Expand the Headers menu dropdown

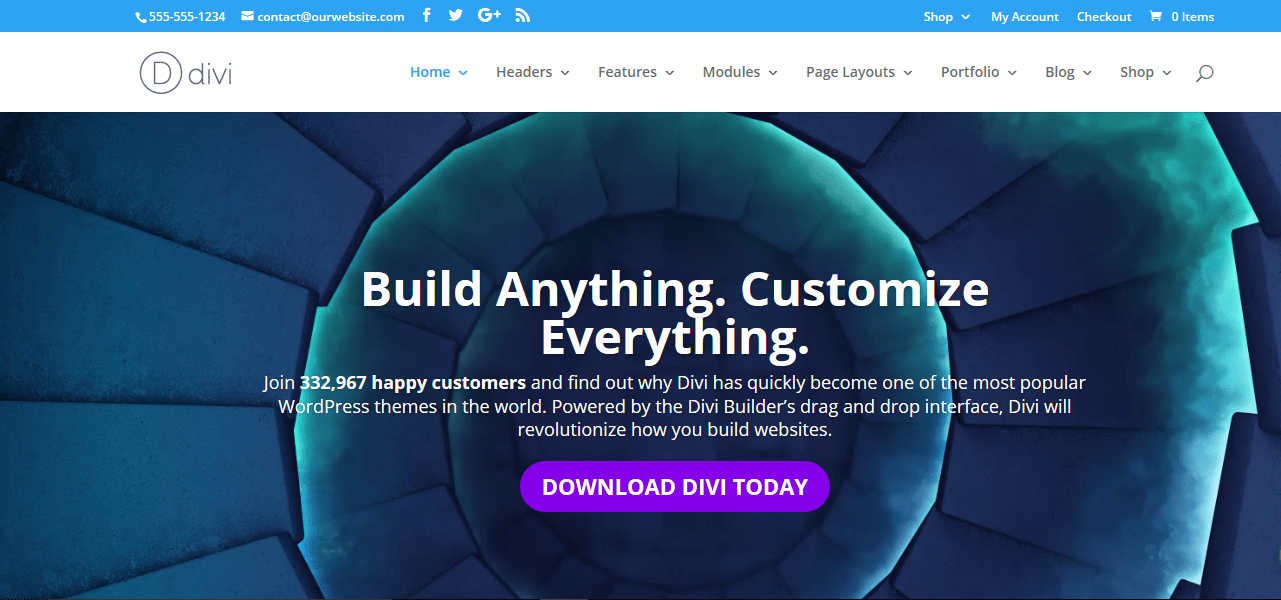point(533,72)
